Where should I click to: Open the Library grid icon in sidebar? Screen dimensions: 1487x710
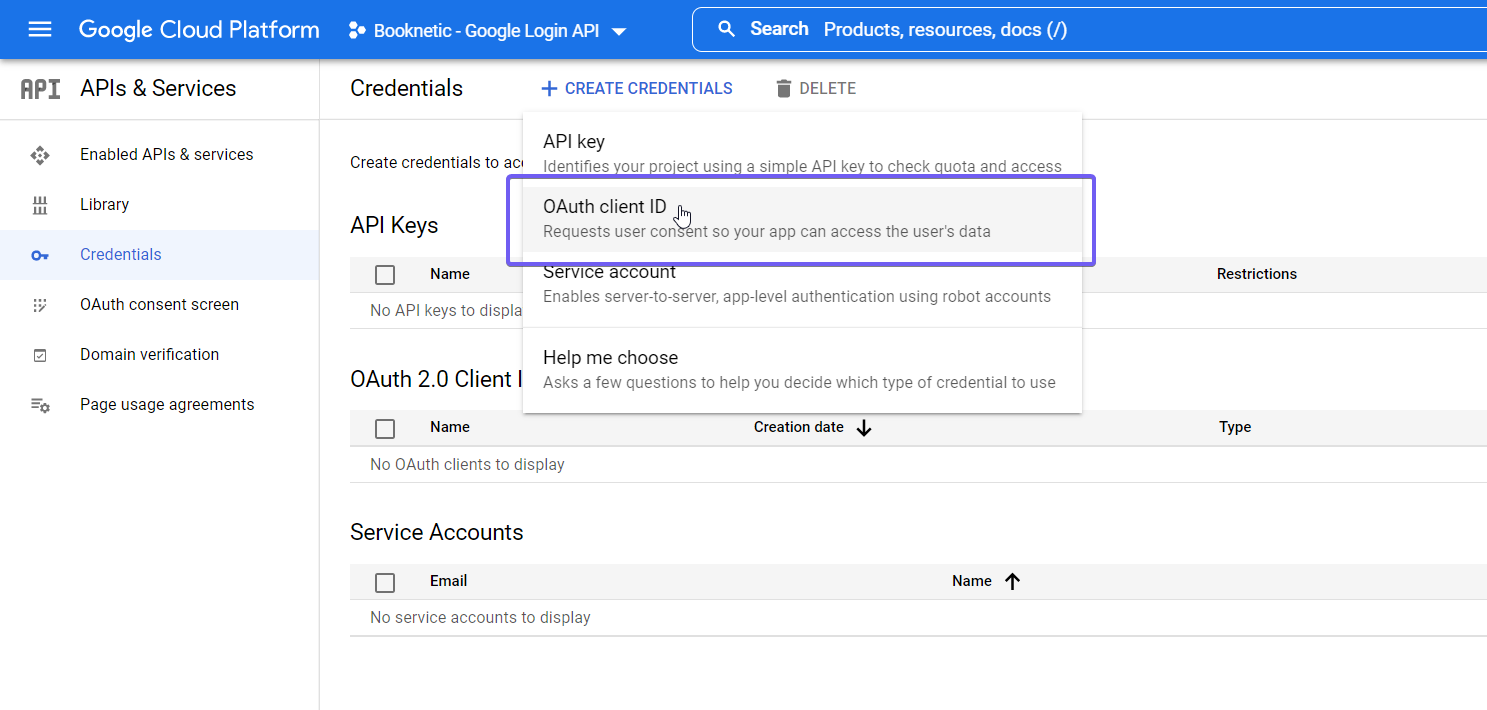pos(40,204)
